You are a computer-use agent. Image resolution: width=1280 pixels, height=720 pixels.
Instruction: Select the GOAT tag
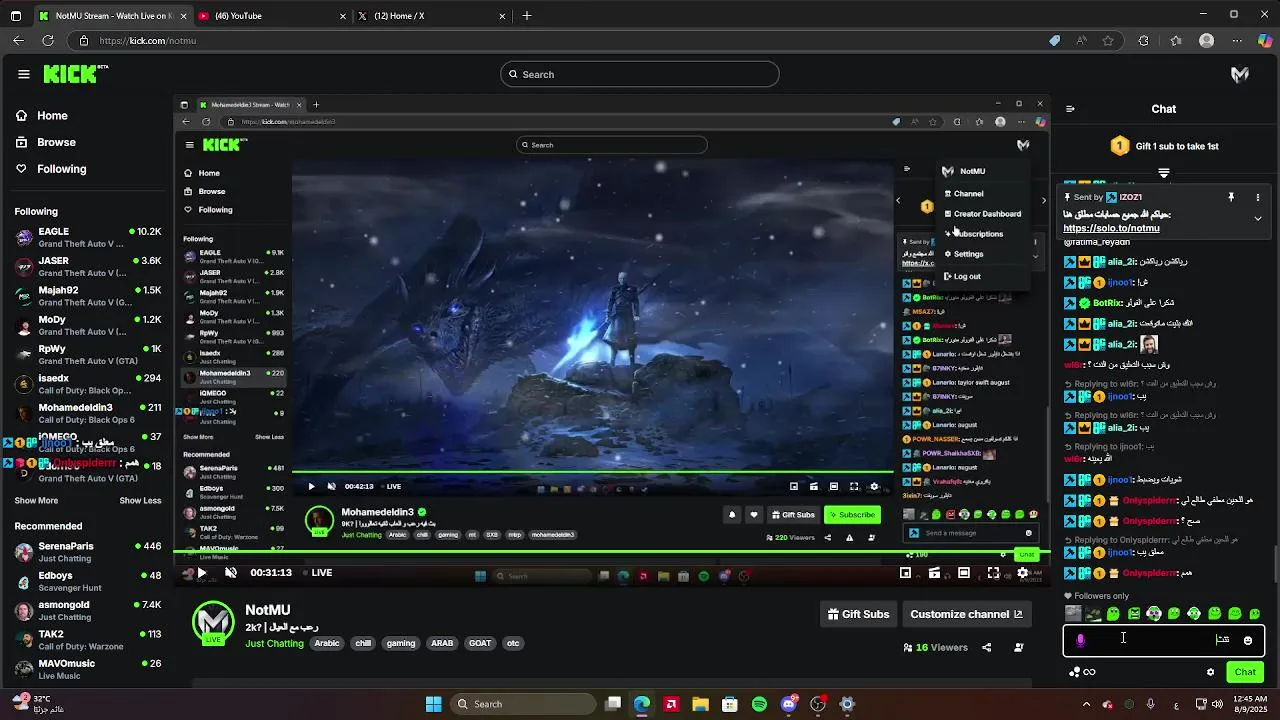click(x=480, y=643)
